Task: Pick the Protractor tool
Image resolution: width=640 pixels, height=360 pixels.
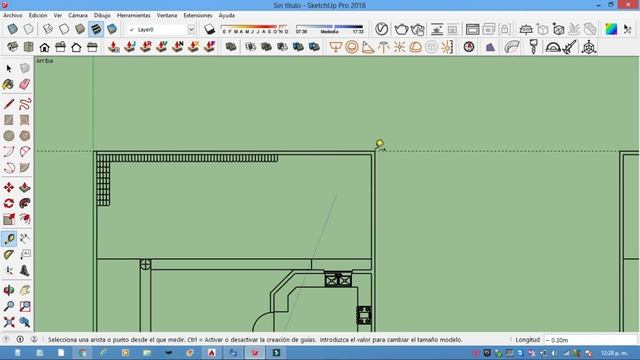Action: (x=9, y=255)
